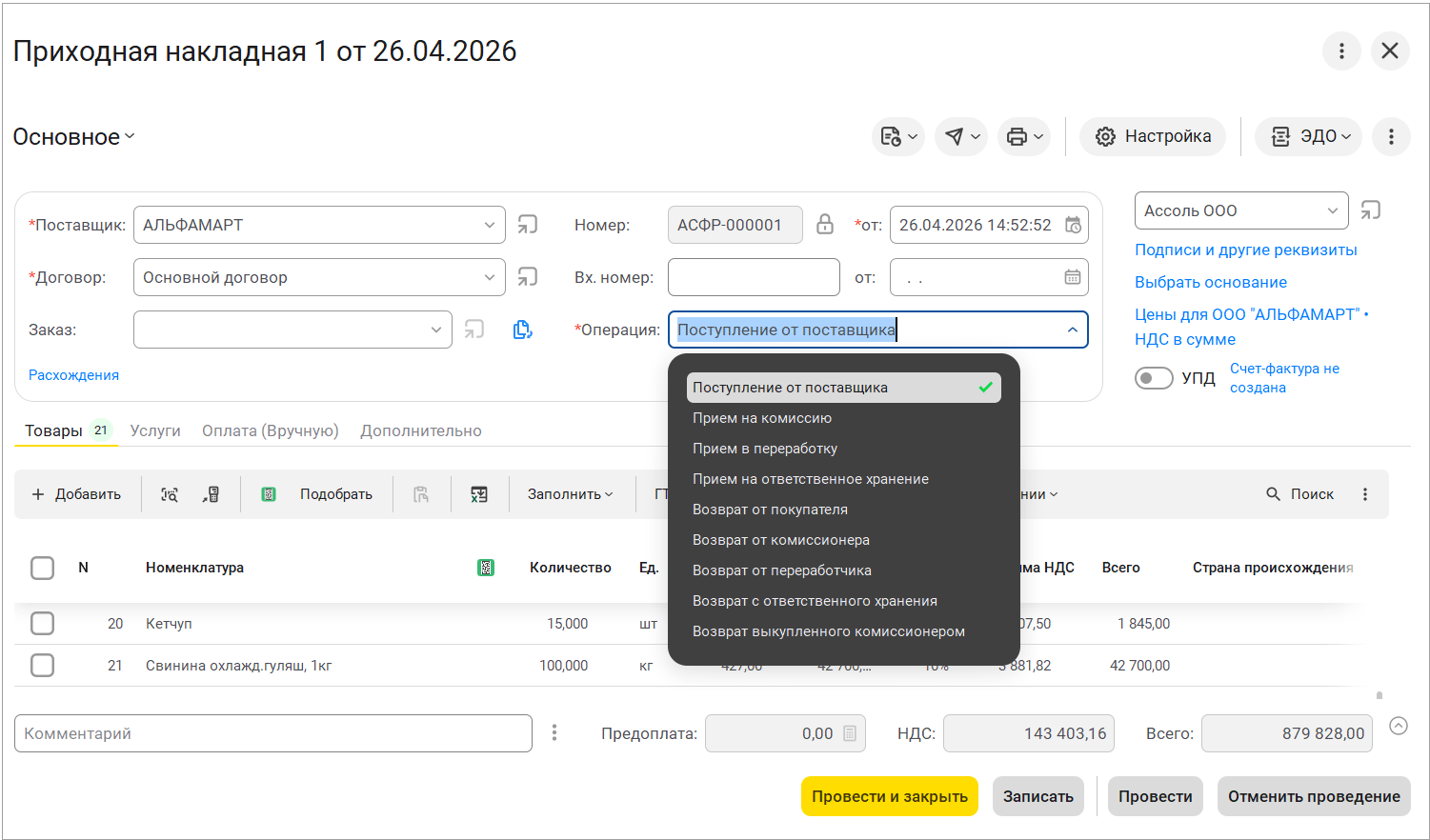This screenshot has width=1430, height=840.
Task: Open the Подписи и другие реквизиты link
Action: coord(1245,250)
